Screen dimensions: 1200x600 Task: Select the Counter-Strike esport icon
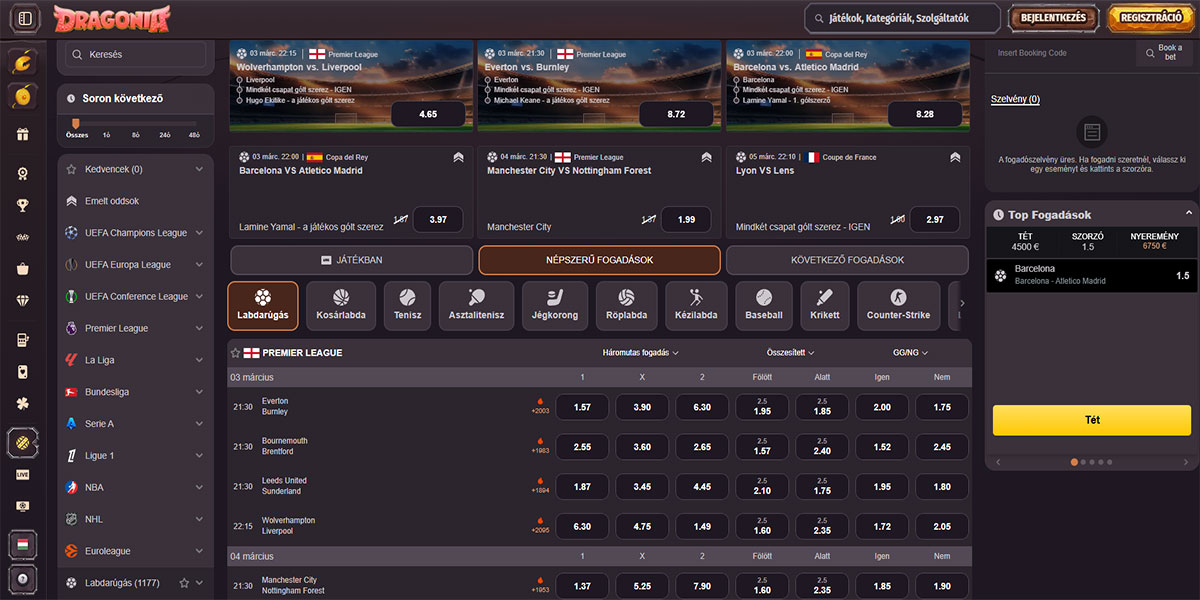(x=897, y=305)
